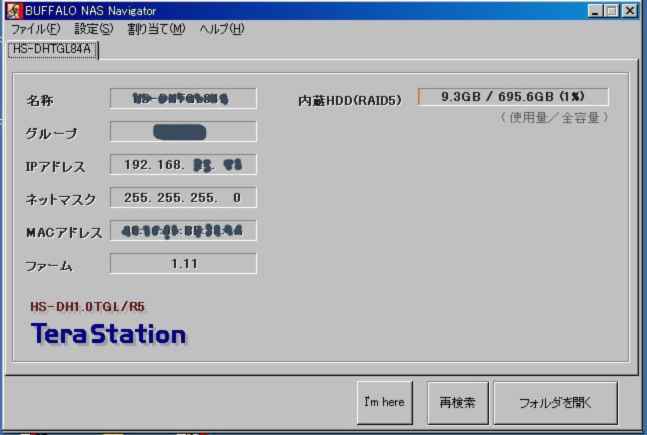Click the ファーム label

click(49, 265)
